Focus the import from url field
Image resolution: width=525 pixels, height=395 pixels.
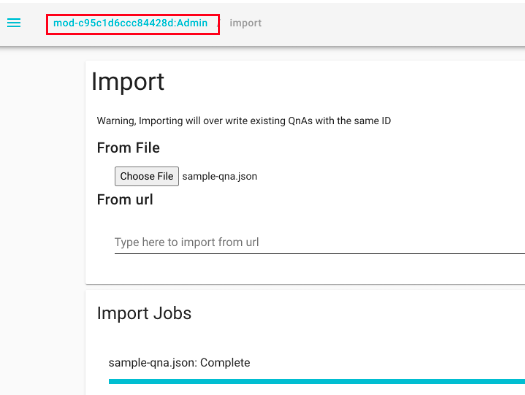320,242
